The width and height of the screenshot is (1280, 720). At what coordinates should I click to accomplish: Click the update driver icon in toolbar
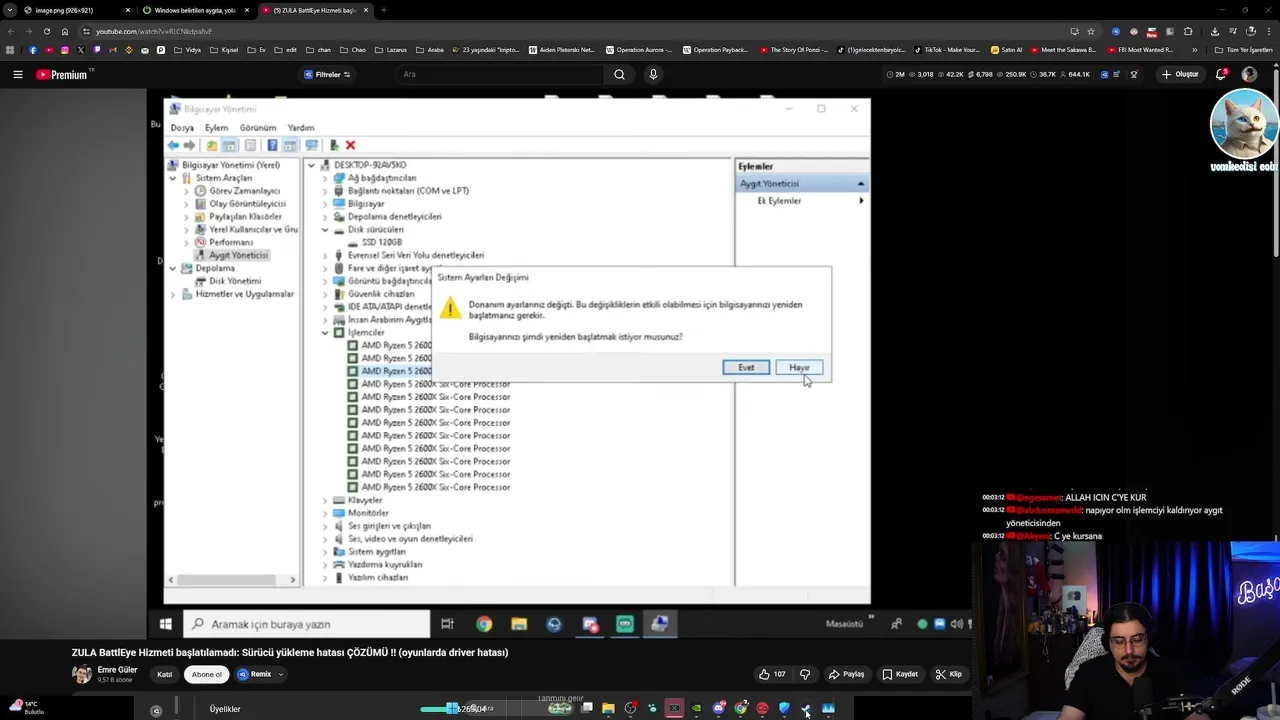334,145
